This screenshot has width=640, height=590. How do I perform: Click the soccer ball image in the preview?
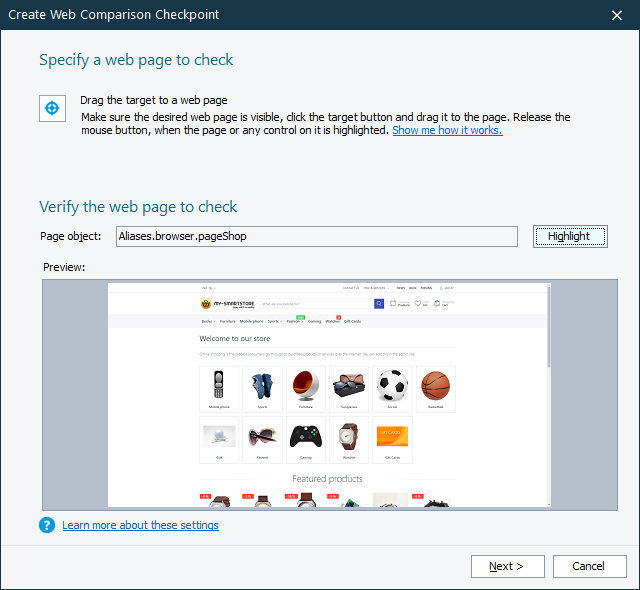coord(392,386)
